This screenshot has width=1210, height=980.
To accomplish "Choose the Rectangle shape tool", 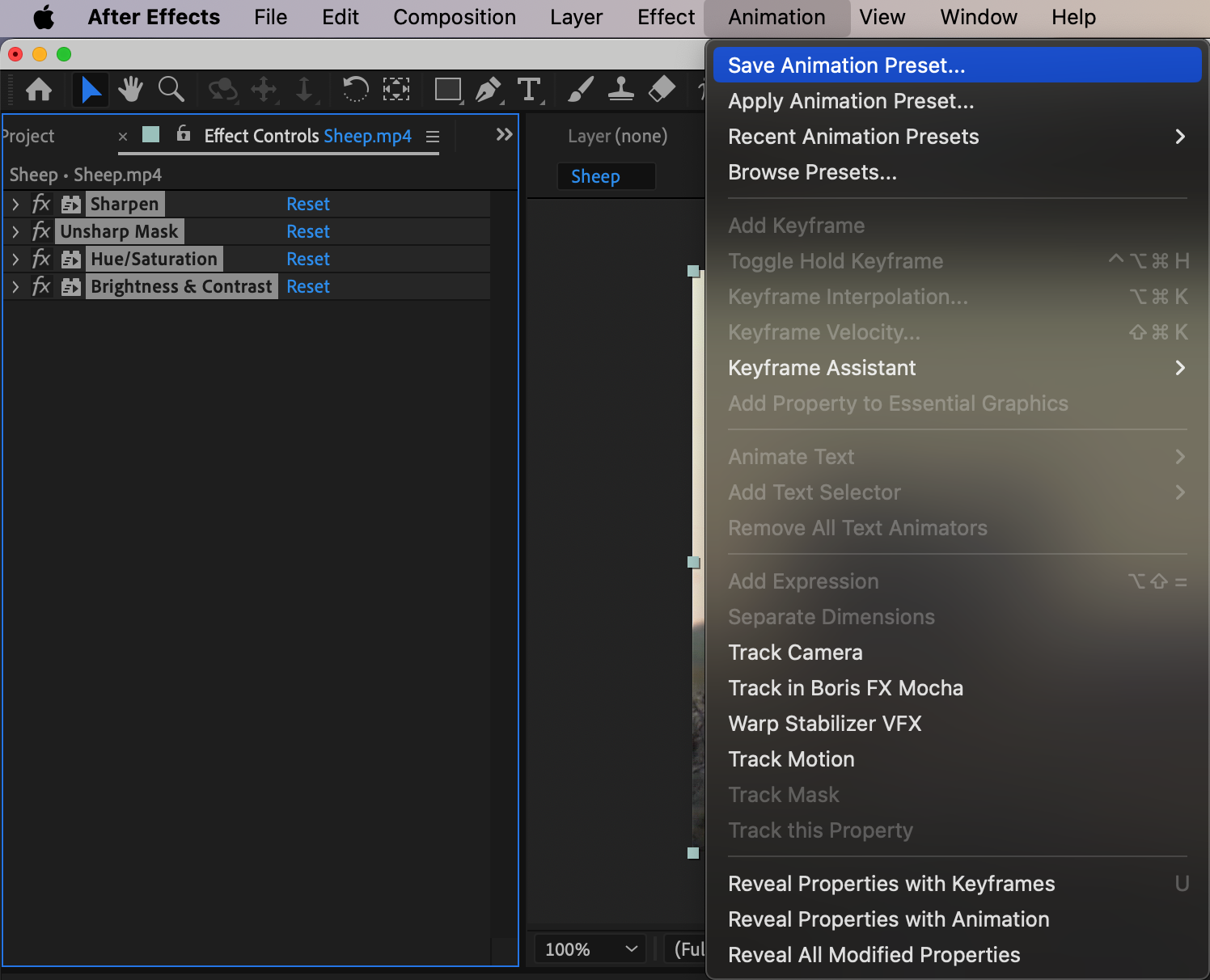I will point(447,89).
